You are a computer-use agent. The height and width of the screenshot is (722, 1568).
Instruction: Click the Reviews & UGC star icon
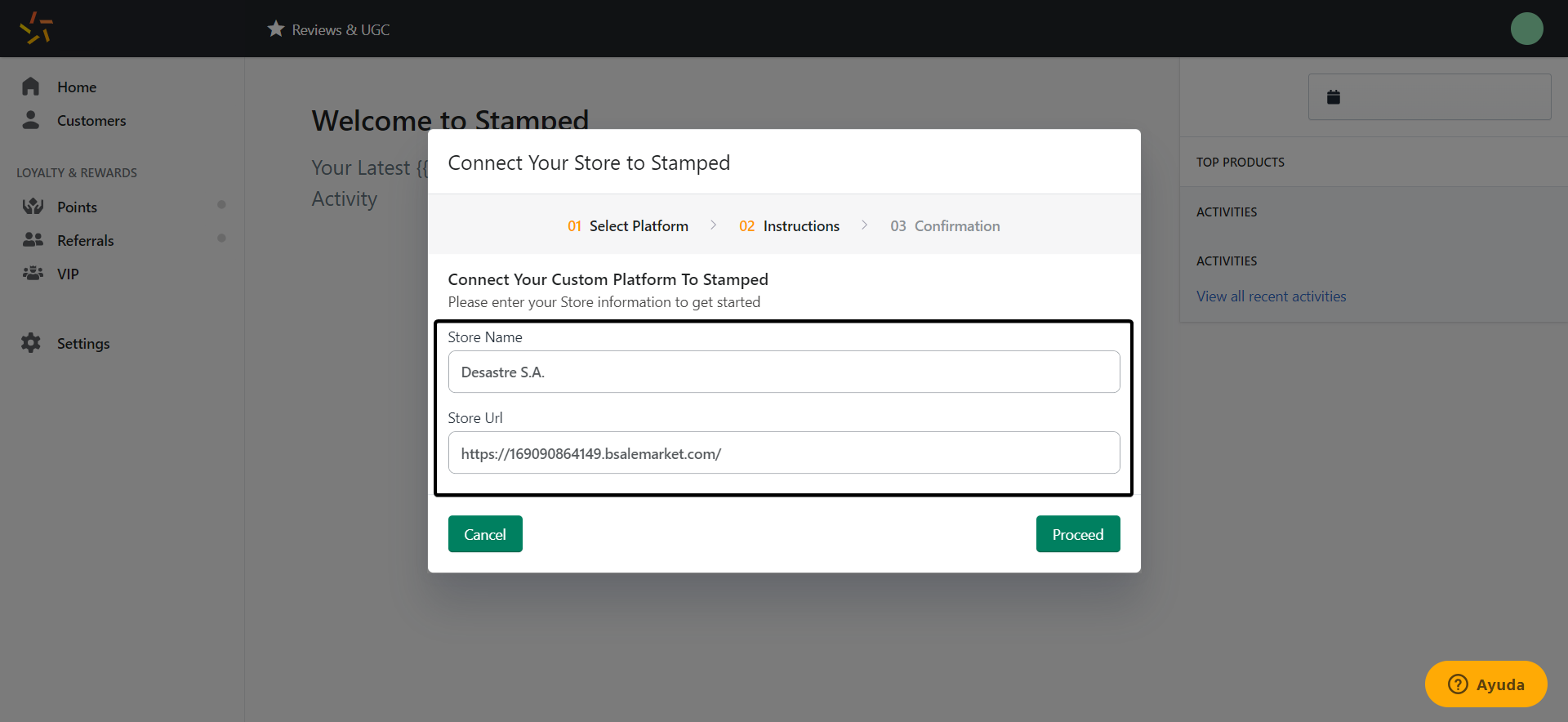tap(276, 29)
